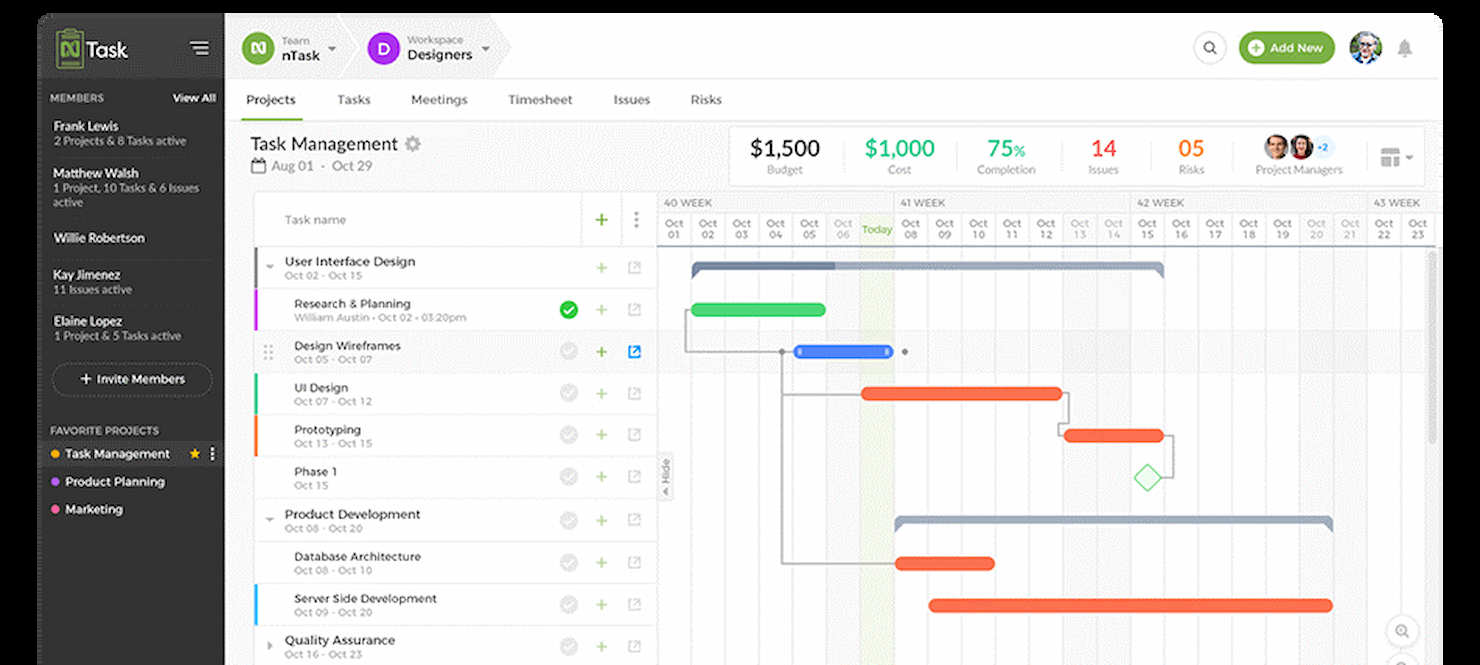Click the Add New button
The image size is (1480, 665).
point(1287,48)
